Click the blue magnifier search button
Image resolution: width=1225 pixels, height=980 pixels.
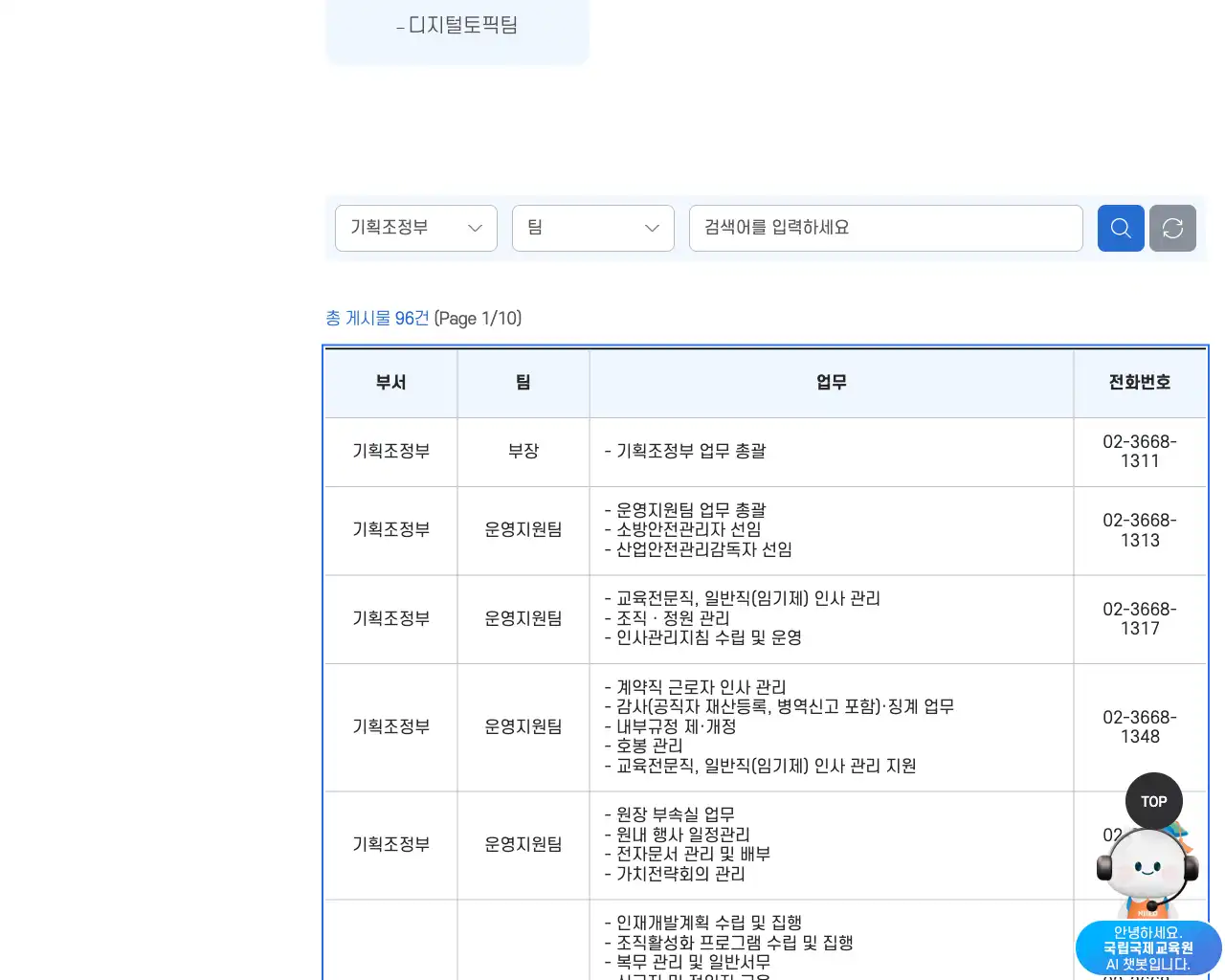point(1121,229)
